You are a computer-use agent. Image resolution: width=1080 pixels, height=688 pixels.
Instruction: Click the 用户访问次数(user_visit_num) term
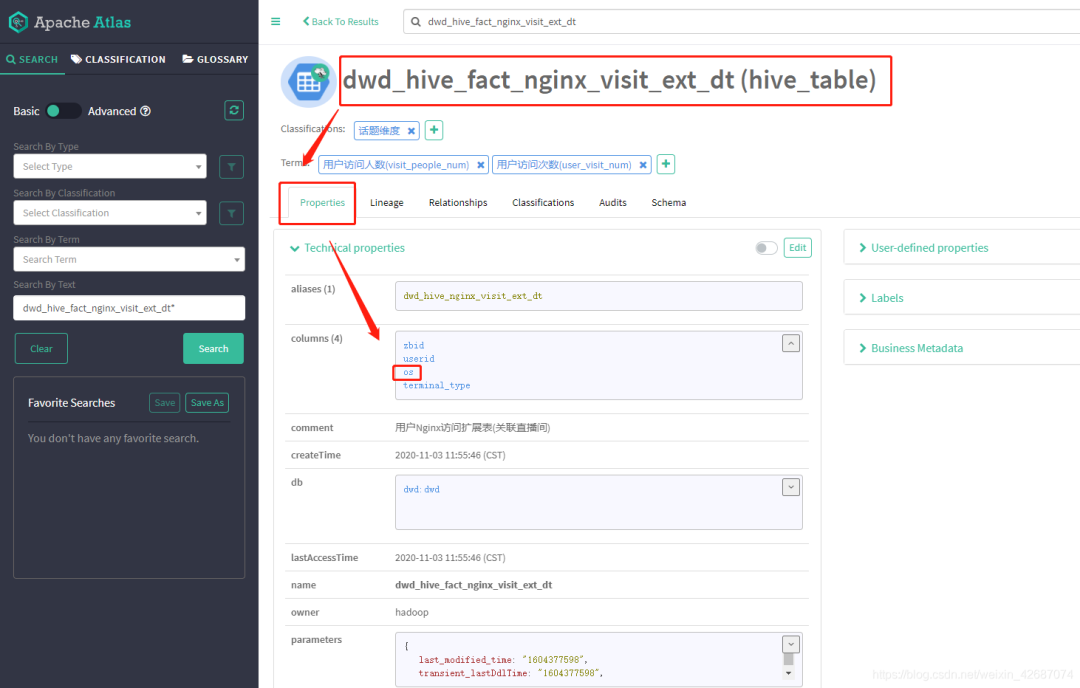(x=564, y=165)
